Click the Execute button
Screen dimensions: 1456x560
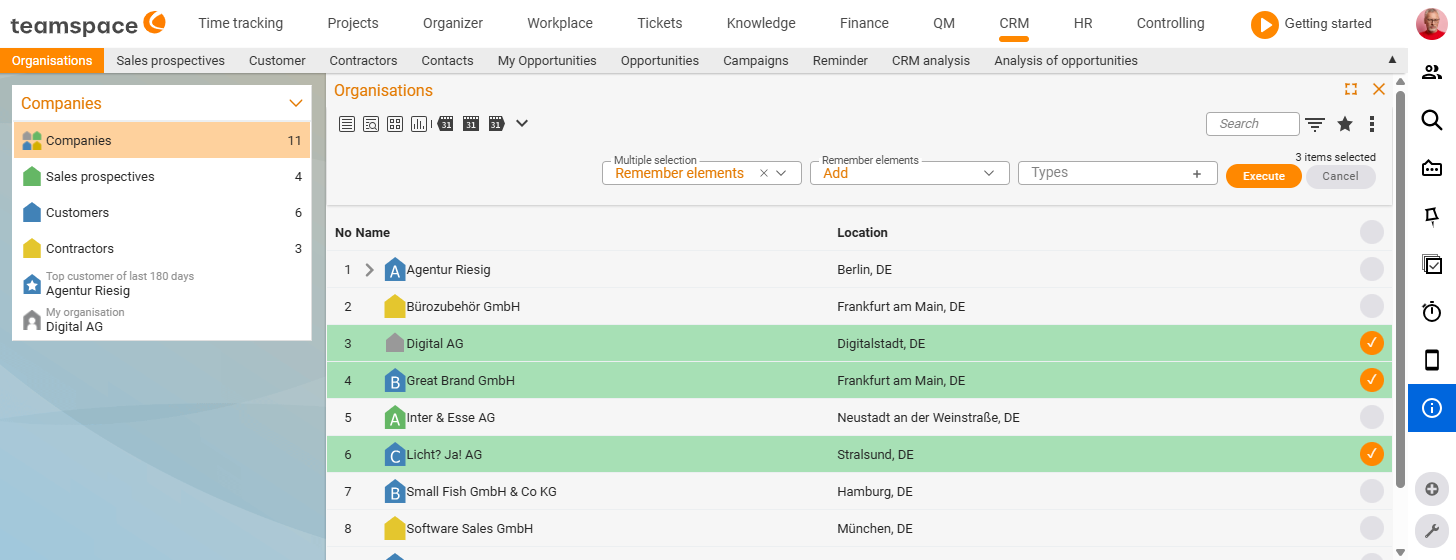[x=1264, y=176]
